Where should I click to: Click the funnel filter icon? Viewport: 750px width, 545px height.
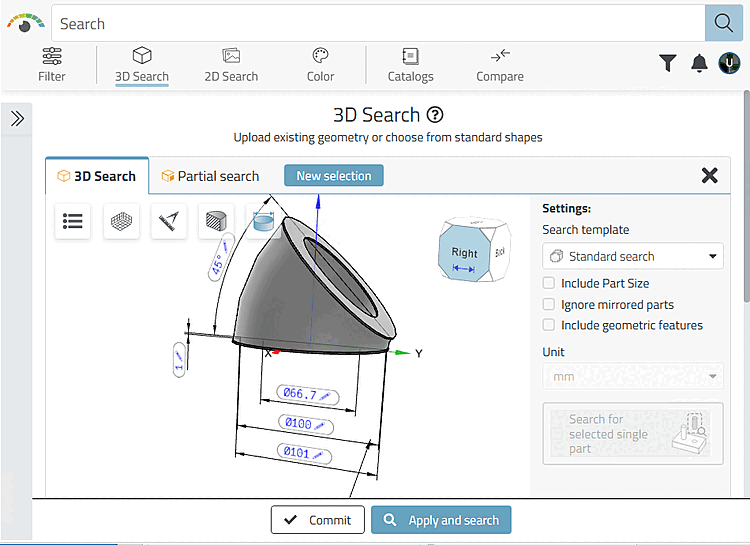point(668,63)
